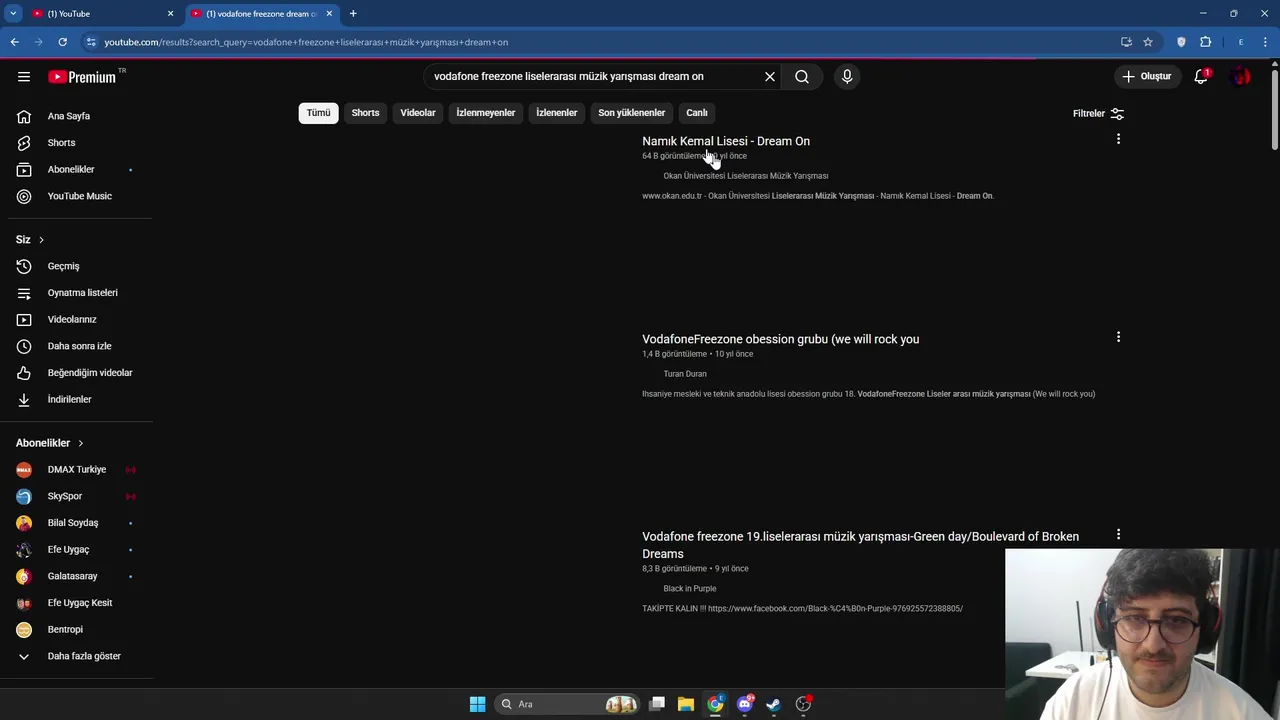The height and width of the screenshot is (720, 1280).
Task: Open Efe Uygaç Kesit channel
Action: [x=79, y=603]
